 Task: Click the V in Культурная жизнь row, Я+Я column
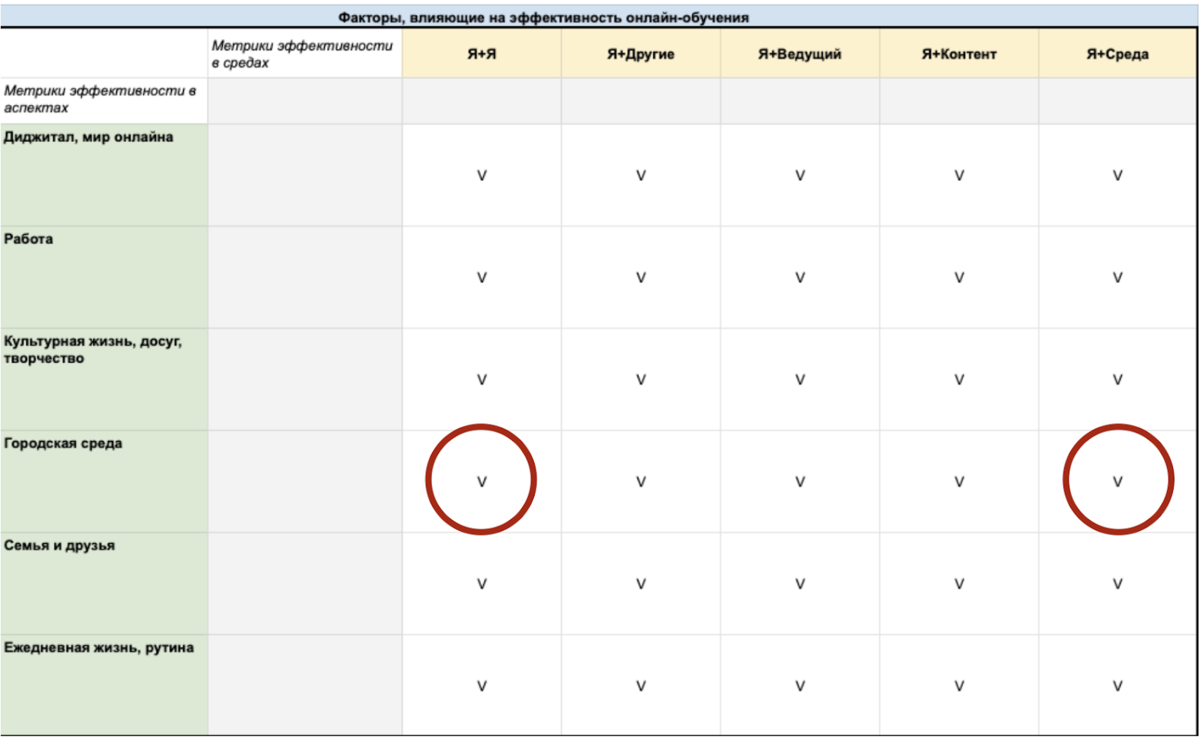(x=482, y=380)
